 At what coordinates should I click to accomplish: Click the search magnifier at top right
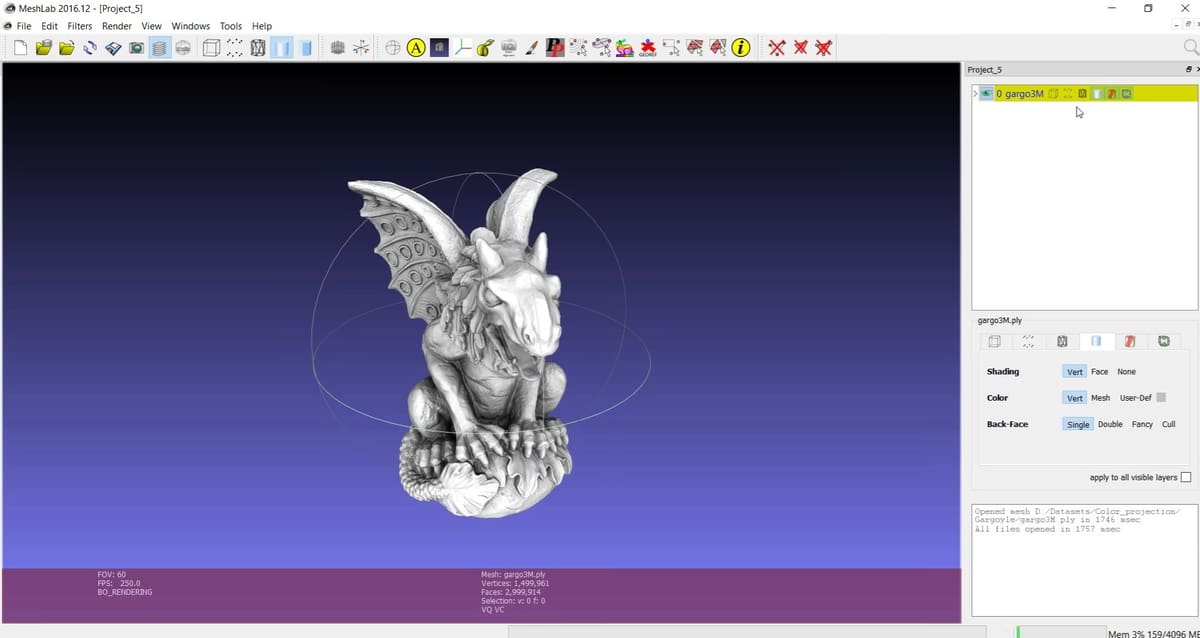tap(1190, 47)
